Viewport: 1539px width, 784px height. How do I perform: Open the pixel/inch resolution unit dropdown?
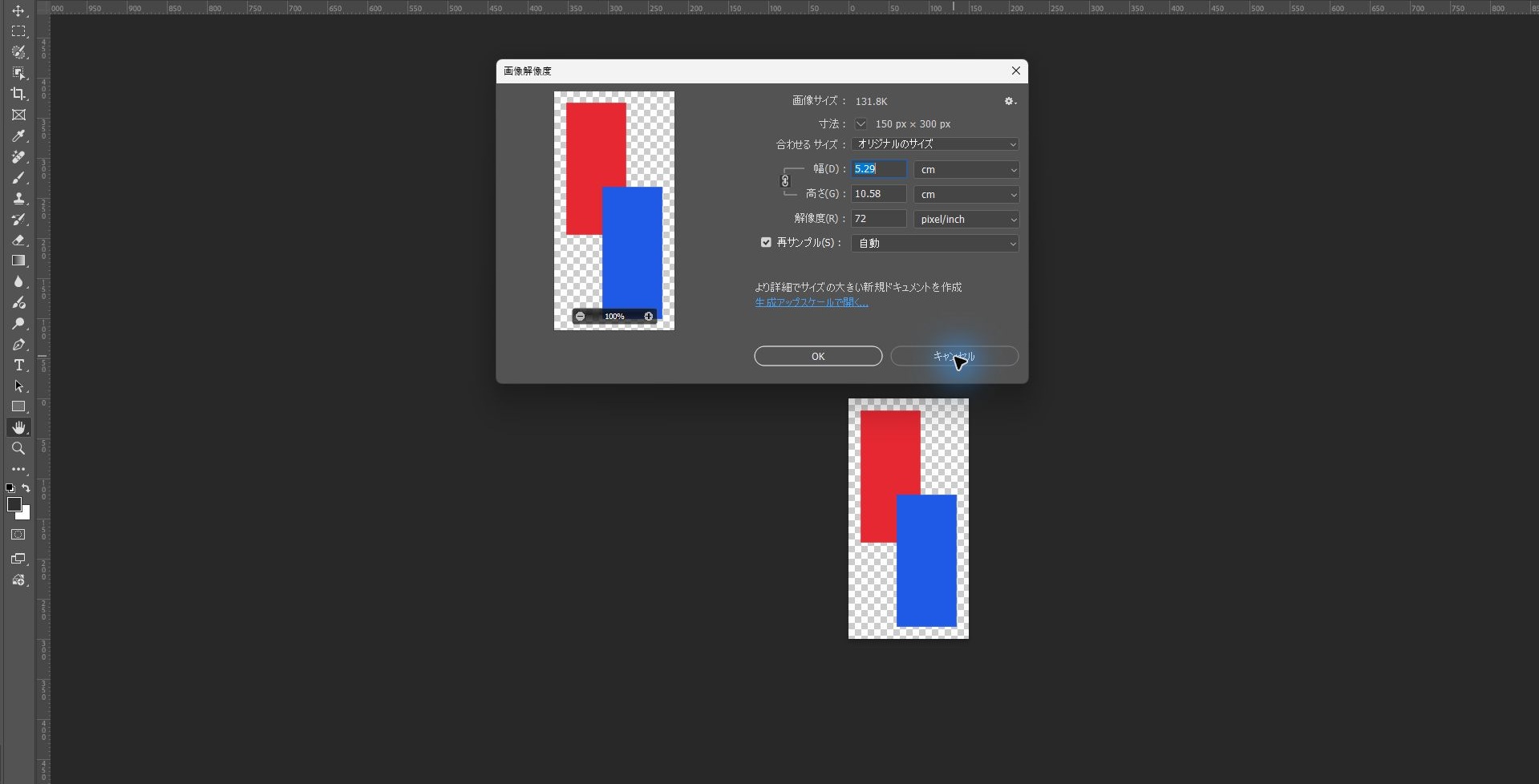coord(966,219)
